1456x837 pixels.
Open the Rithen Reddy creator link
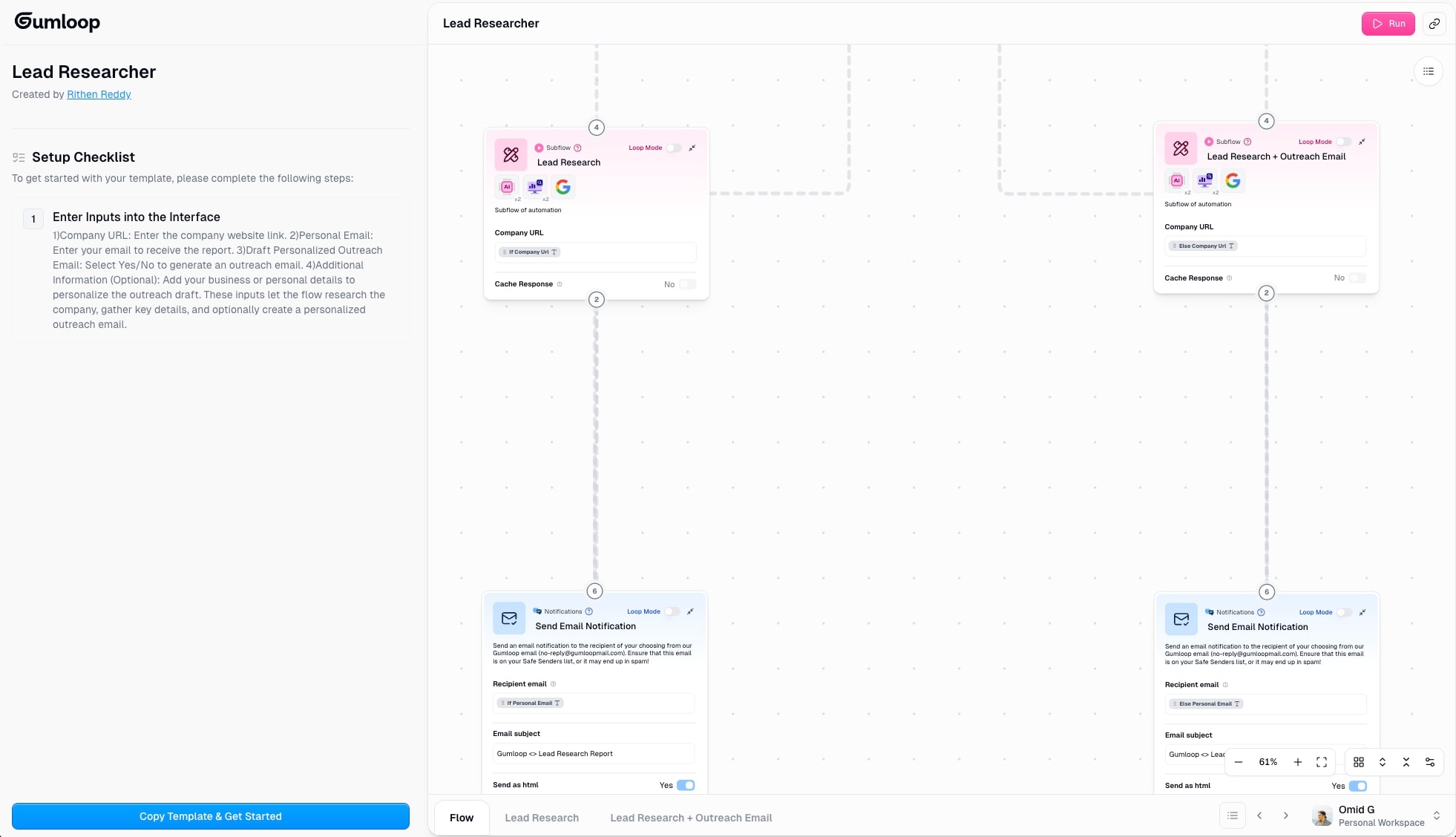coord(99,94)
